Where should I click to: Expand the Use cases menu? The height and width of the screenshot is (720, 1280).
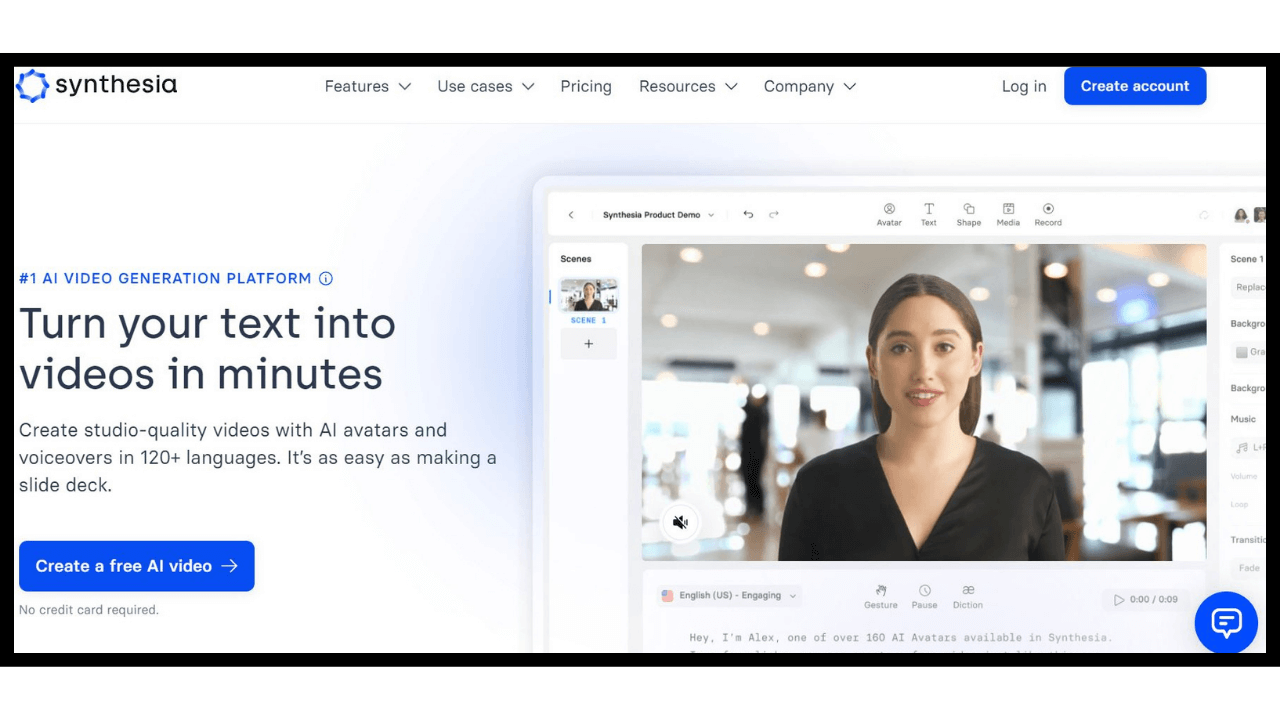coord(485,87)
